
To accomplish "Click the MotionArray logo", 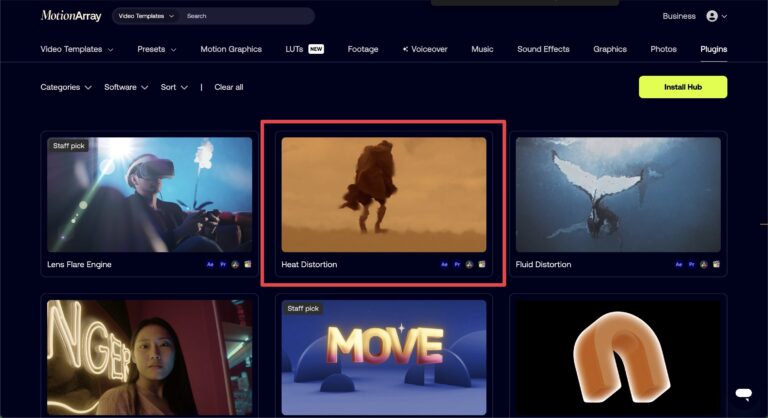I will pos(70,16).
